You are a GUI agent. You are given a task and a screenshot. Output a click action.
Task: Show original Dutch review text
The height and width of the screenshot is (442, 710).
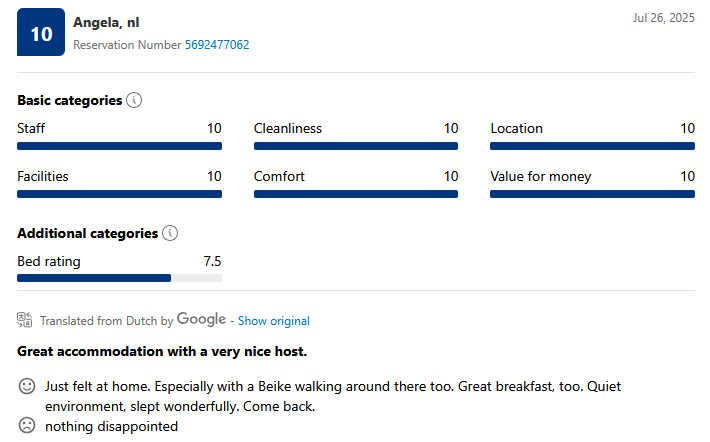pyautogui.click(x=273, y=321)
